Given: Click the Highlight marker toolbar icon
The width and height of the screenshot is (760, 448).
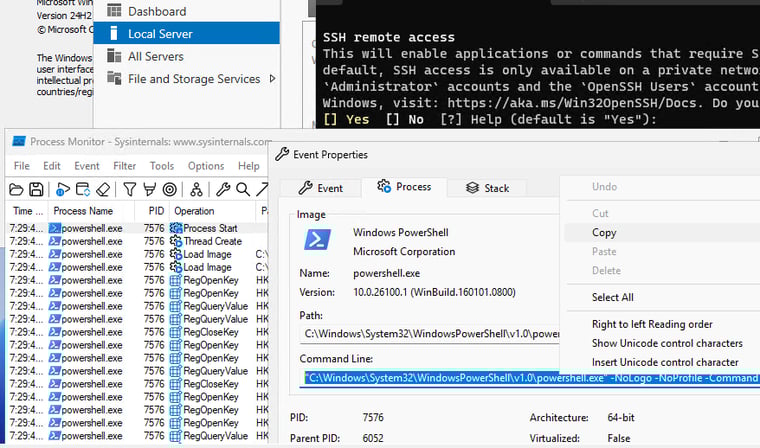Looking at the screenshot, I should point(149,190).
